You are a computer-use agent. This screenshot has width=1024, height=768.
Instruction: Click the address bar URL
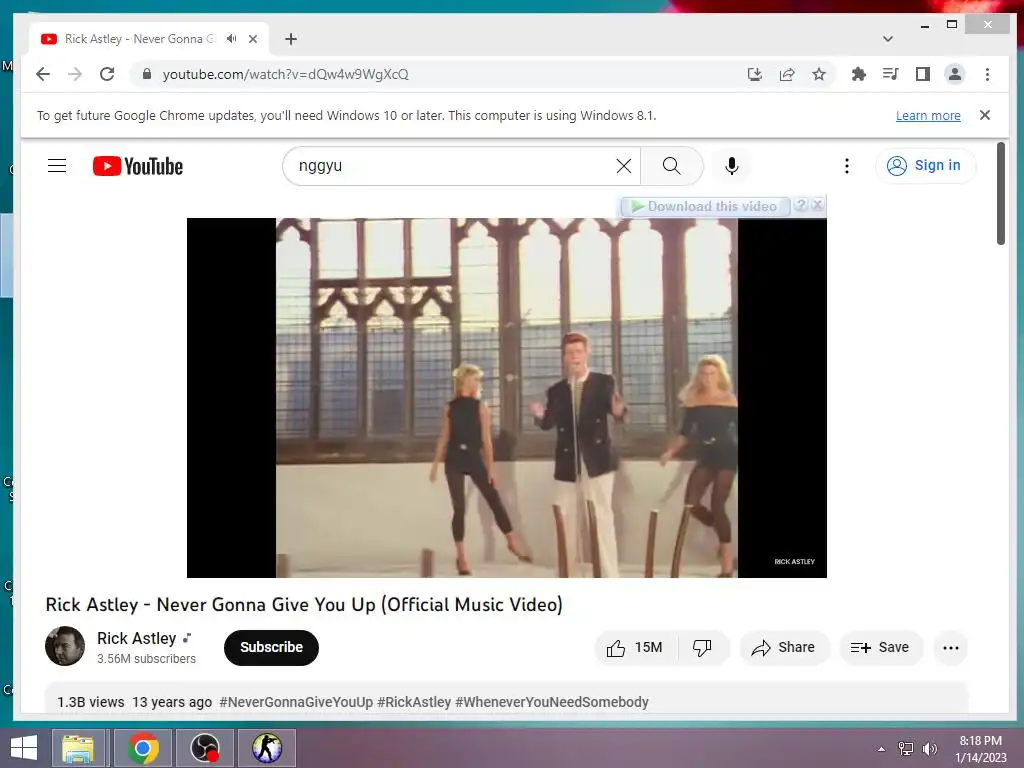(285, 74)
